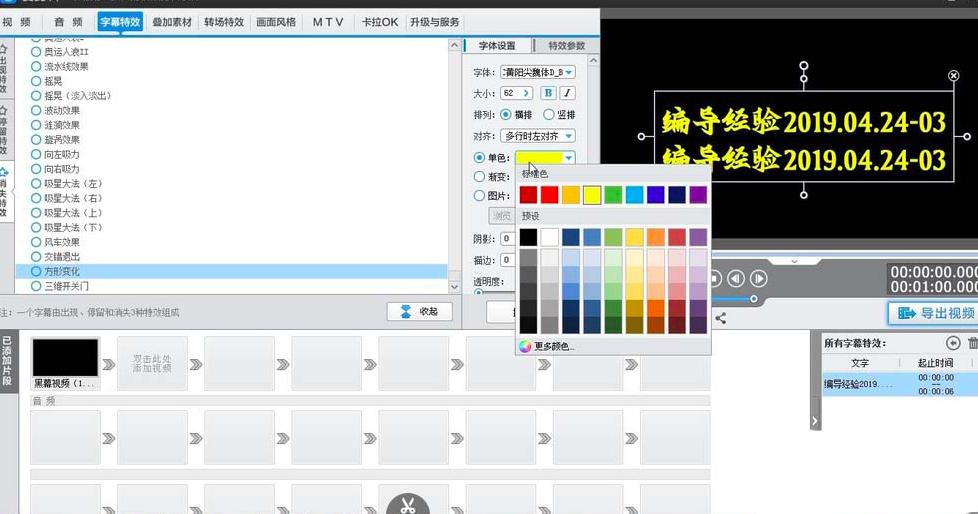Viewport: 978px width, 514px height.
Task: Open the 特效参数 tab
Action: pos(566,46)
